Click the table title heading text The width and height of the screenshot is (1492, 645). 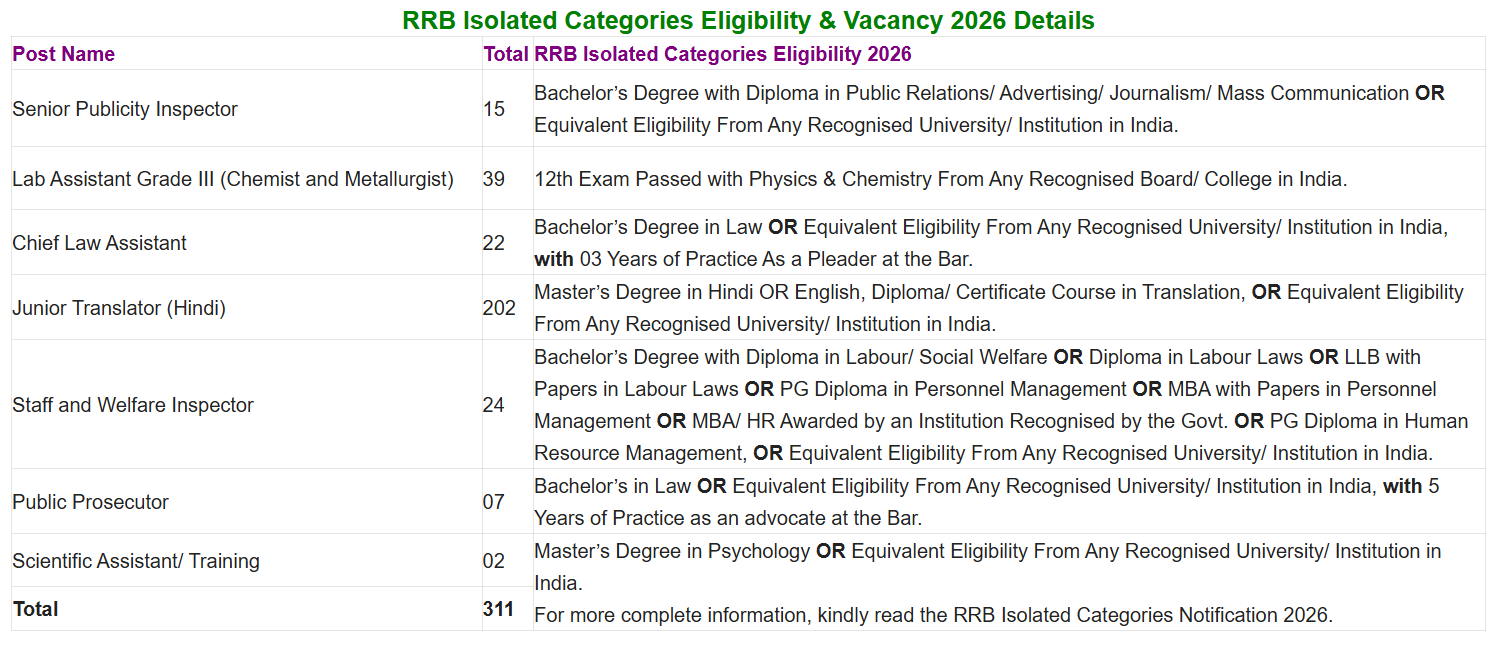747,20
